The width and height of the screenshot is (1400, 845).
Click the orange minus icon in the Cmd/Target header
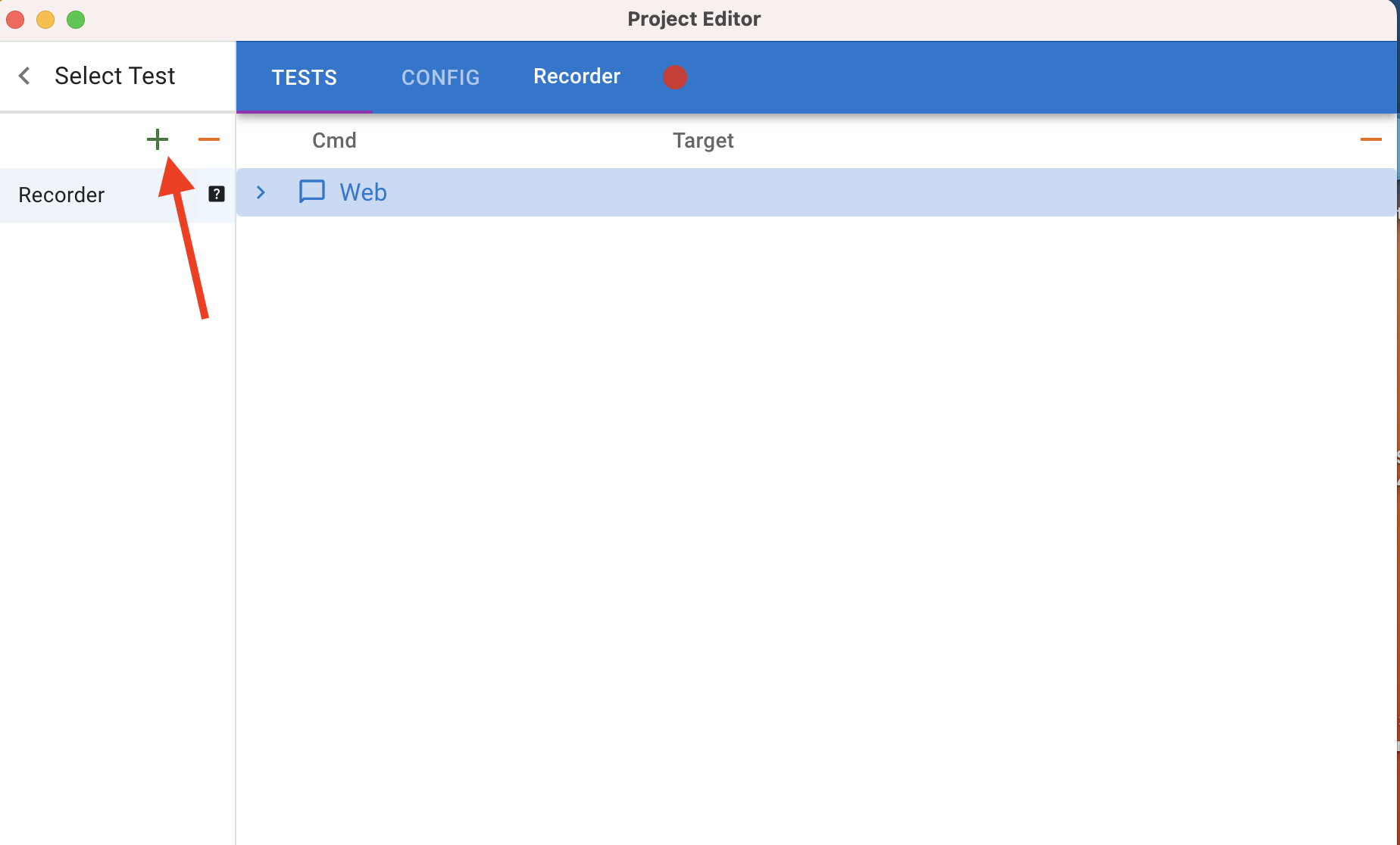pos(1370,139)
